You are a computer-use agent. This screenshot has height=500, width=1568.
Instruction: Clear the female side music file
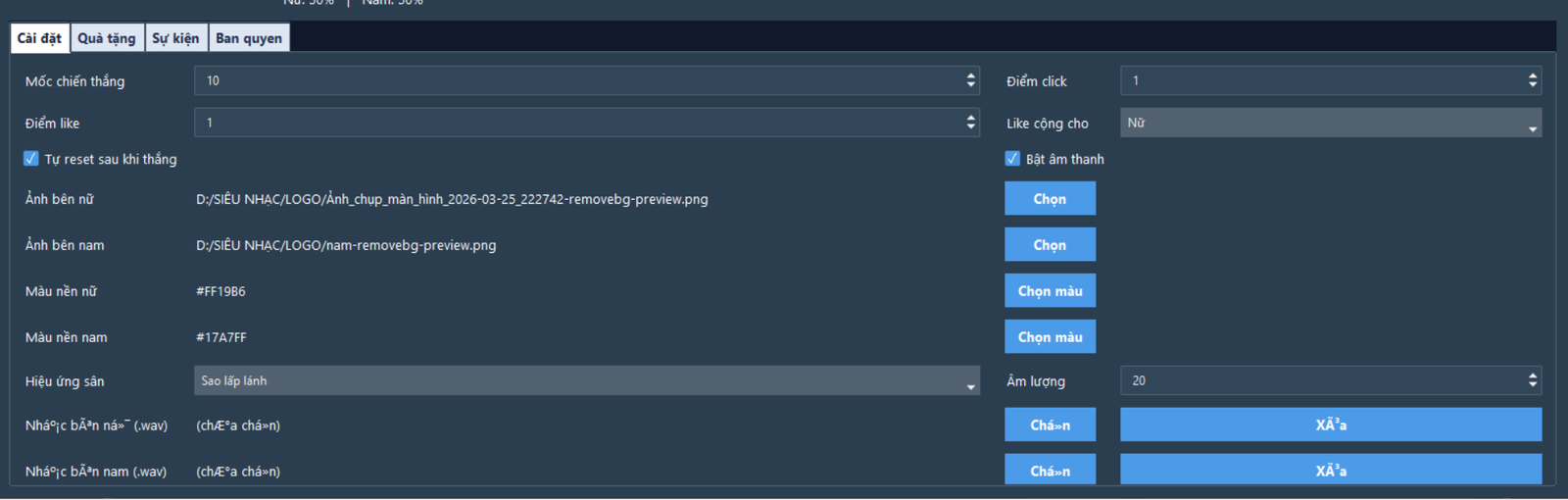[1330, 425]
